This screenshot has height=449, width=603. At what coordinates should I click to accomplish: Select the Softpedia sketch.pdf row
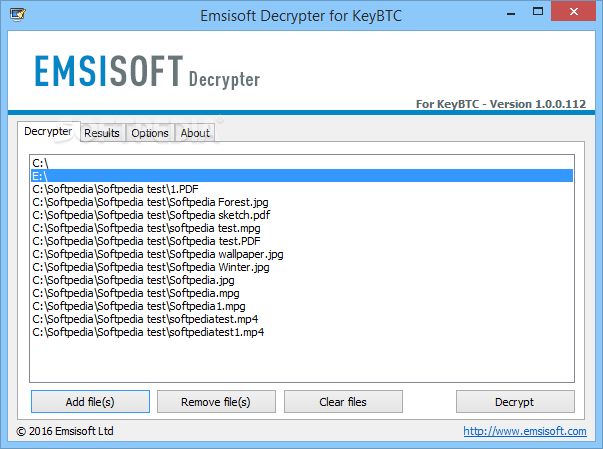pyautogui.click(x=302, y=215)
